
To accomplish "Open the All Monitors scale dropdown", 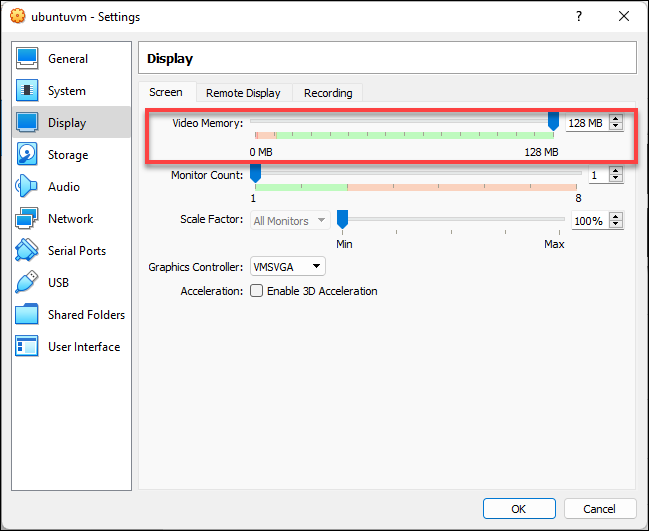I will (x=290, y=221).
